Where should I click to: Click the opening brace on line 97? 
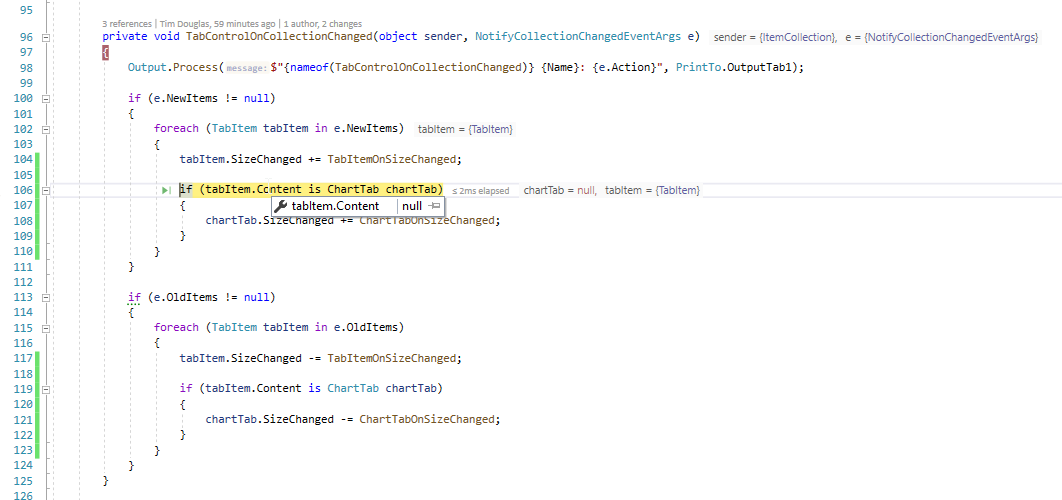click(x=106, y=52)
